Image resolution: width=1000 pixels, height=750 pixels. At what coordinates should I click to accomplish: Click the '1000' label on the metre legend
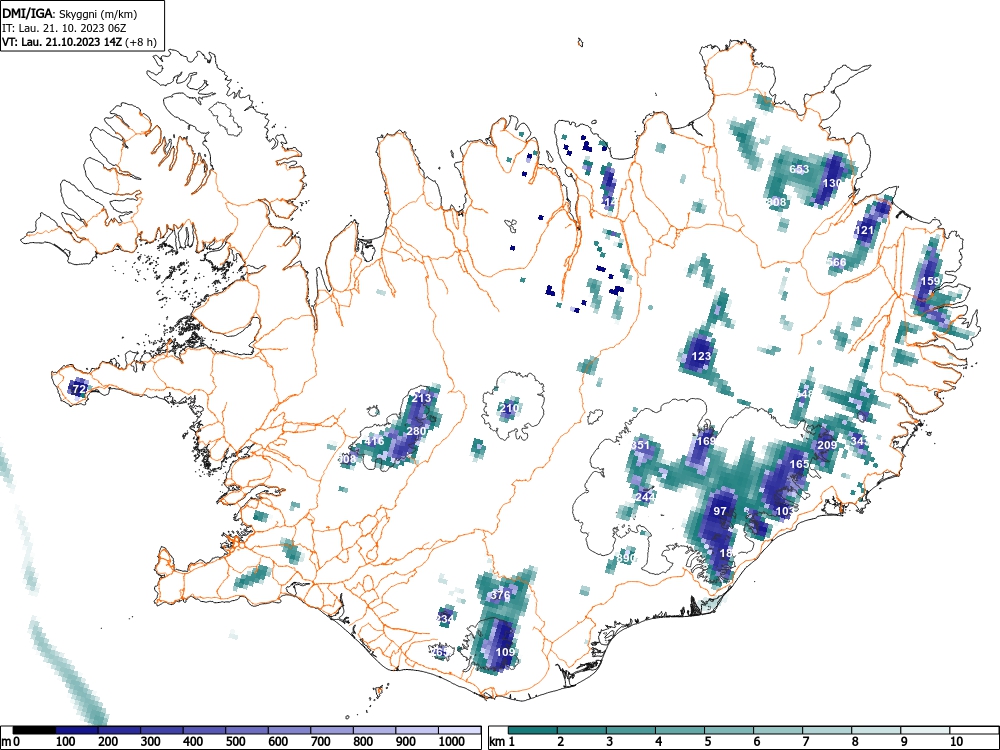click(452, 742)
